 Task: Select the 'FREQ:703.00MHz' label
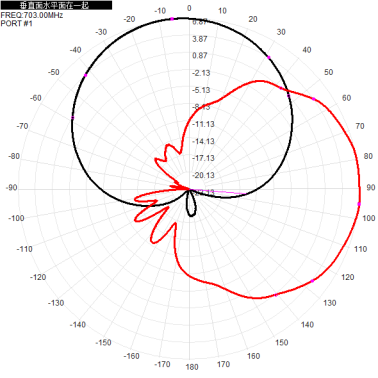click(x=32, y=15)
